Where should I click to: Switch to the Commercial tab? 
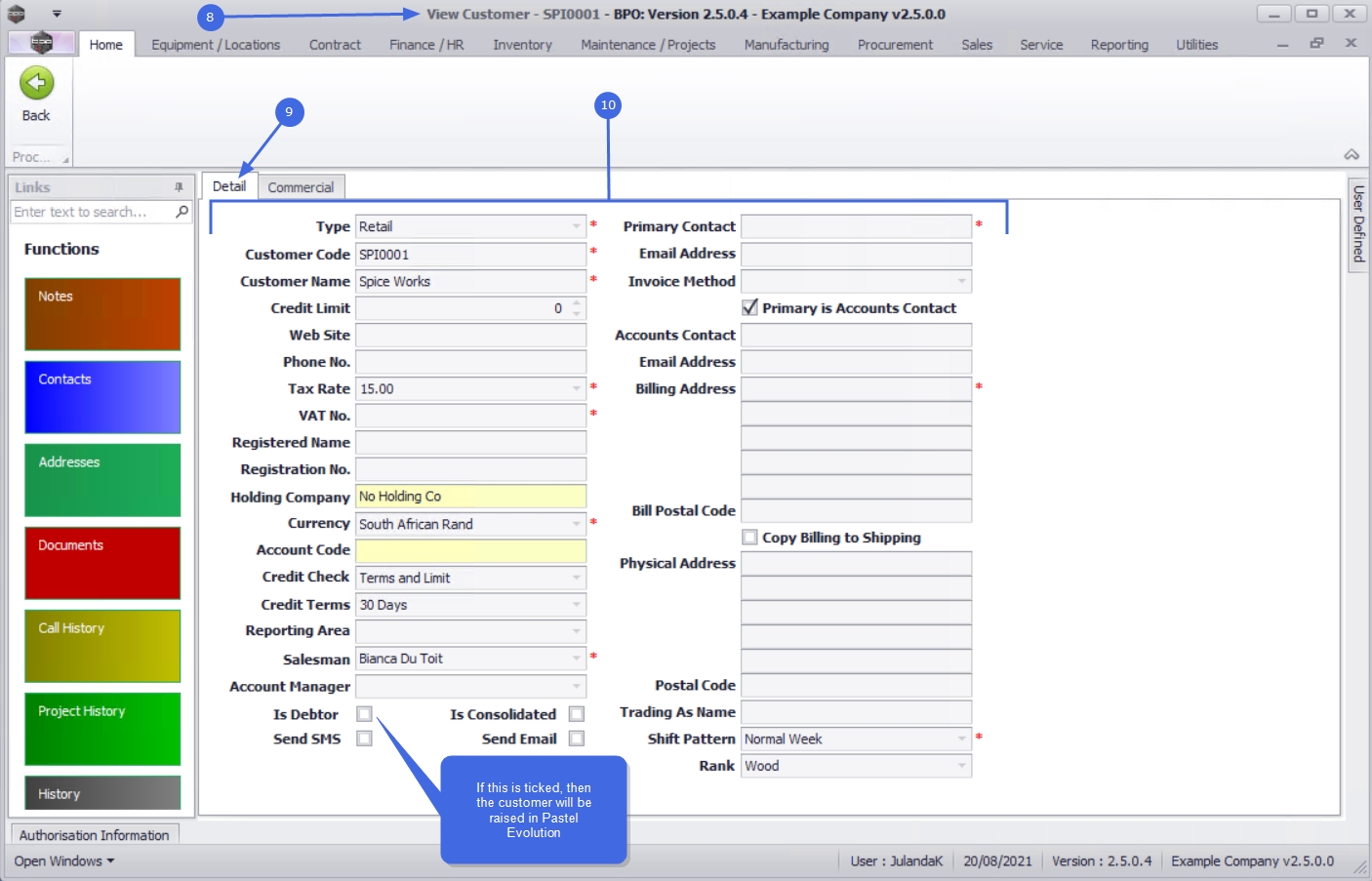[301, 187]
